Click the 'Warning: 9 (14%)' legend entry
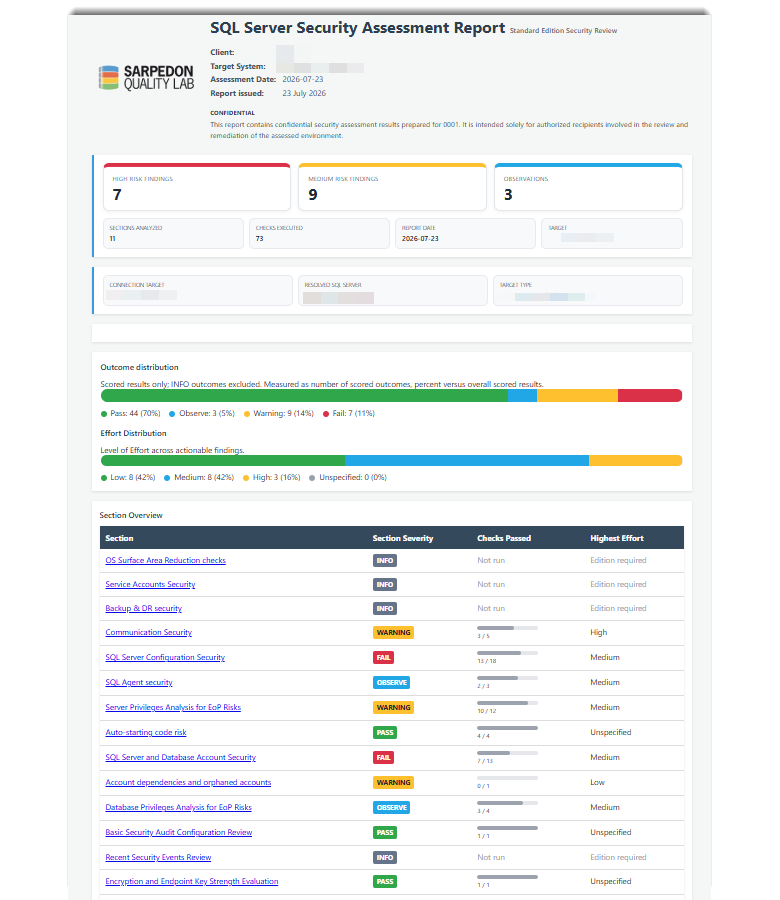This screenshot has height=900, width=780. 279,413
